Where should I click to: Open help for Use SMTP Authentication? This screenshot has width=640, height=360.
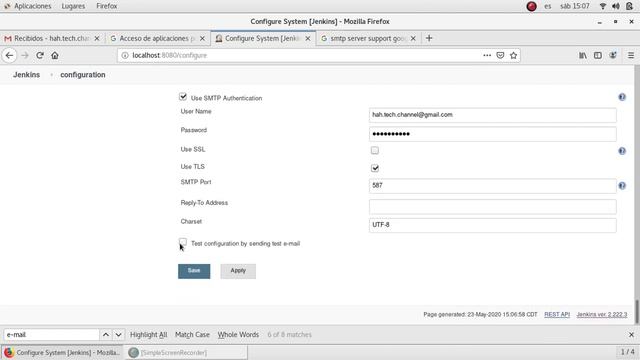pyautogui.click(x=622, y=97)
